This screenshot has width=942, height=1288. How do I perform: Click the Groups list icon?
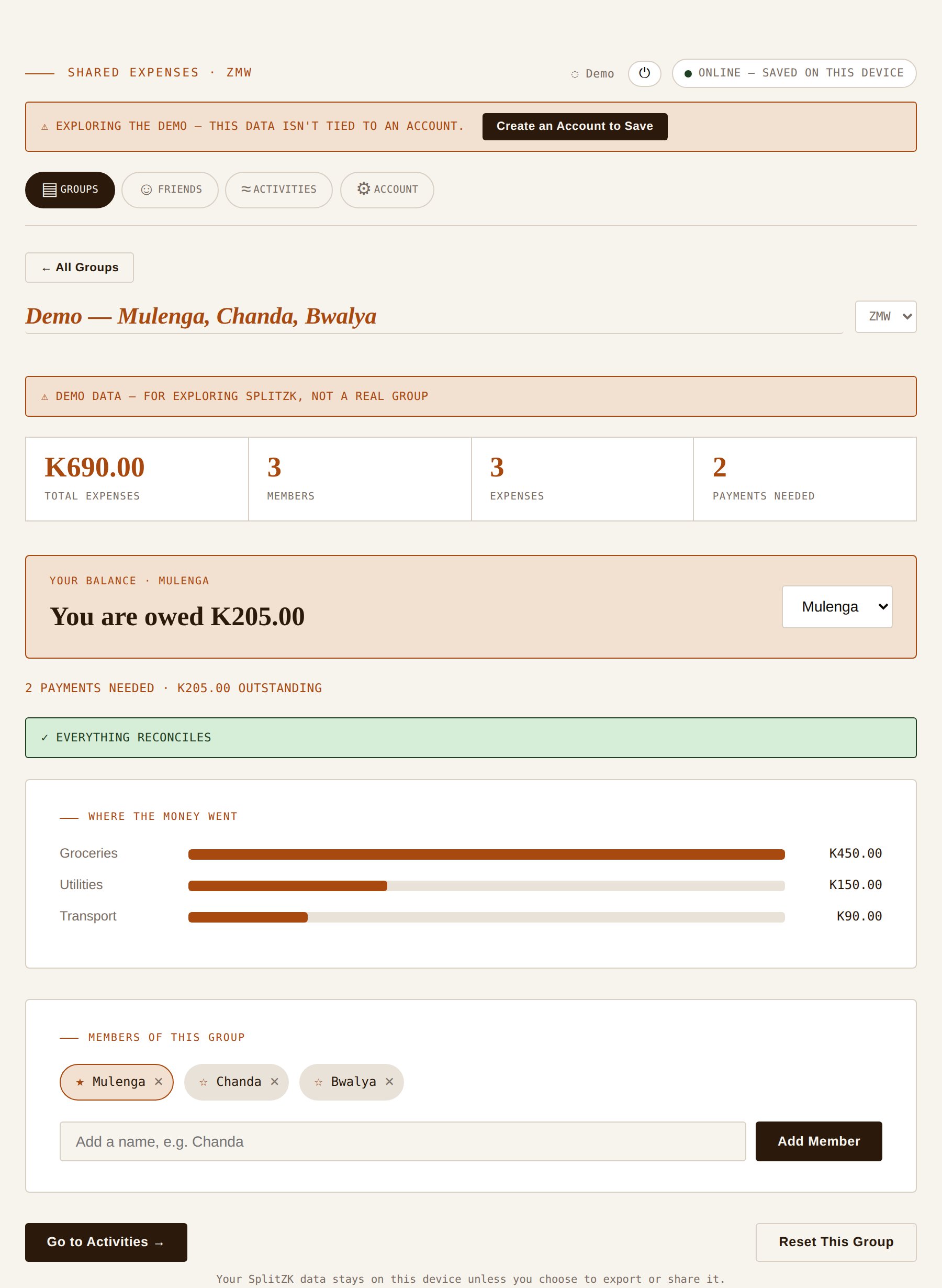click(50, 190)
